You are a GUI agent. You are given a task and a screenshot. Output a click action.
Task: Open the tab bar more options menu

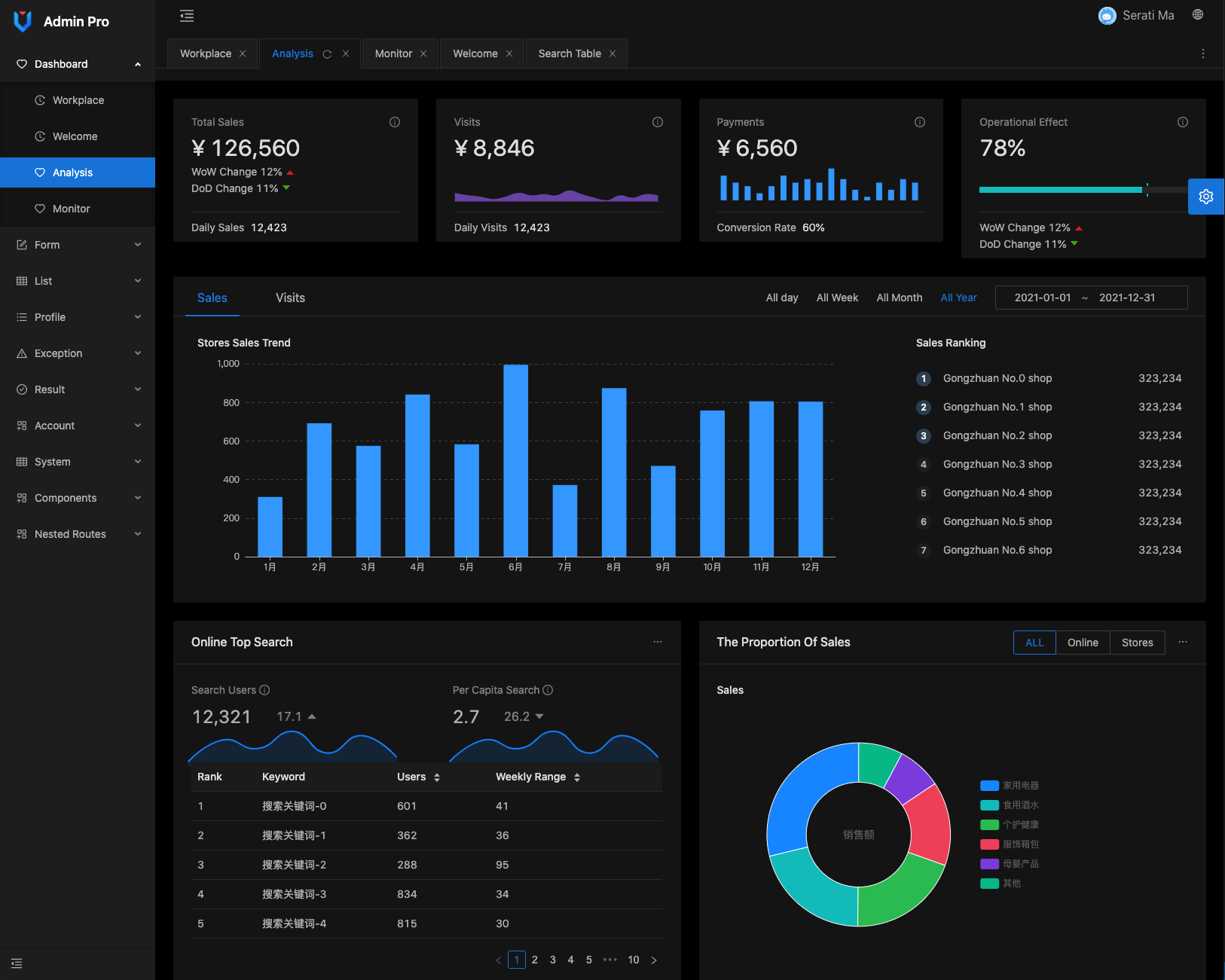pos(1202,53)
